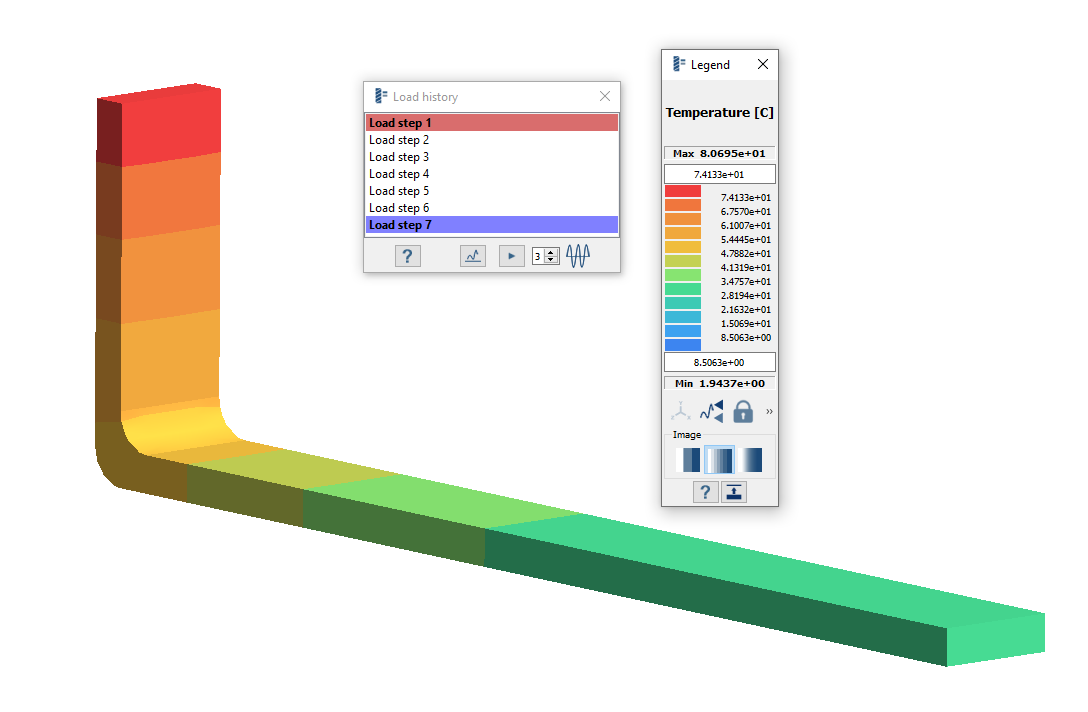Select the fine banded color image style
Image resolution: width=1088 pixels, height=712 pixels.
[720, 460]
